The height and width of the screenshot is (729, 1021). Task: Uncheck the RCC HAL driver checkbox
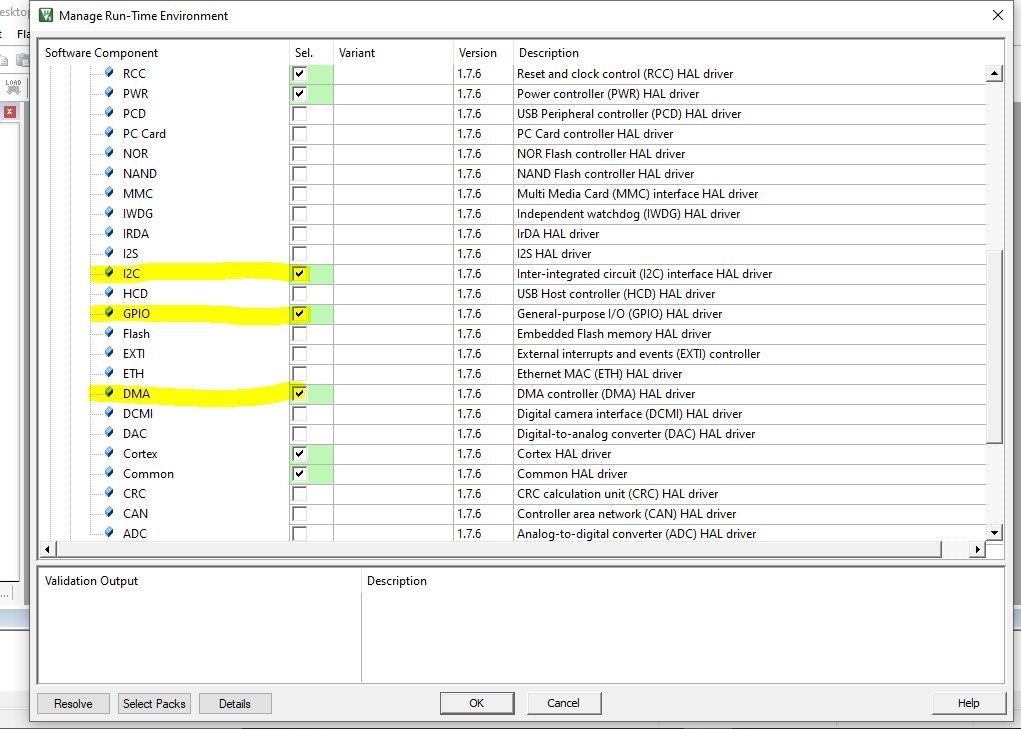pyautogui.click(x=300, y=74)
